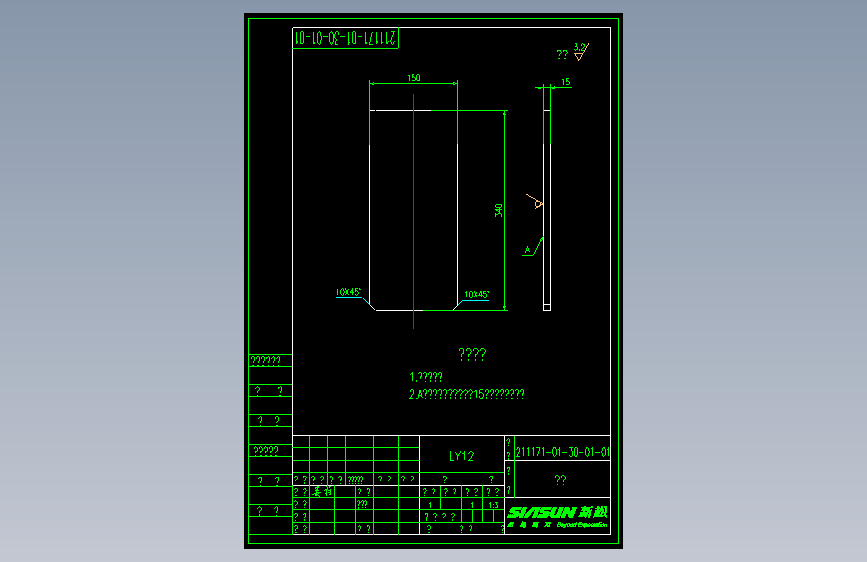Click the note line starting with 2.A

point(467,394)
